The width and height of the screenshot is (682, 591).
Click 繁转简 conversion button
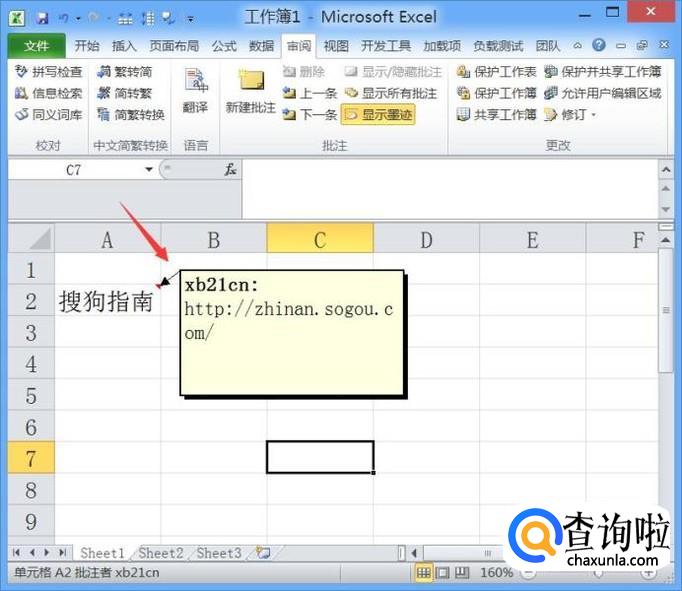pos(125,72)
